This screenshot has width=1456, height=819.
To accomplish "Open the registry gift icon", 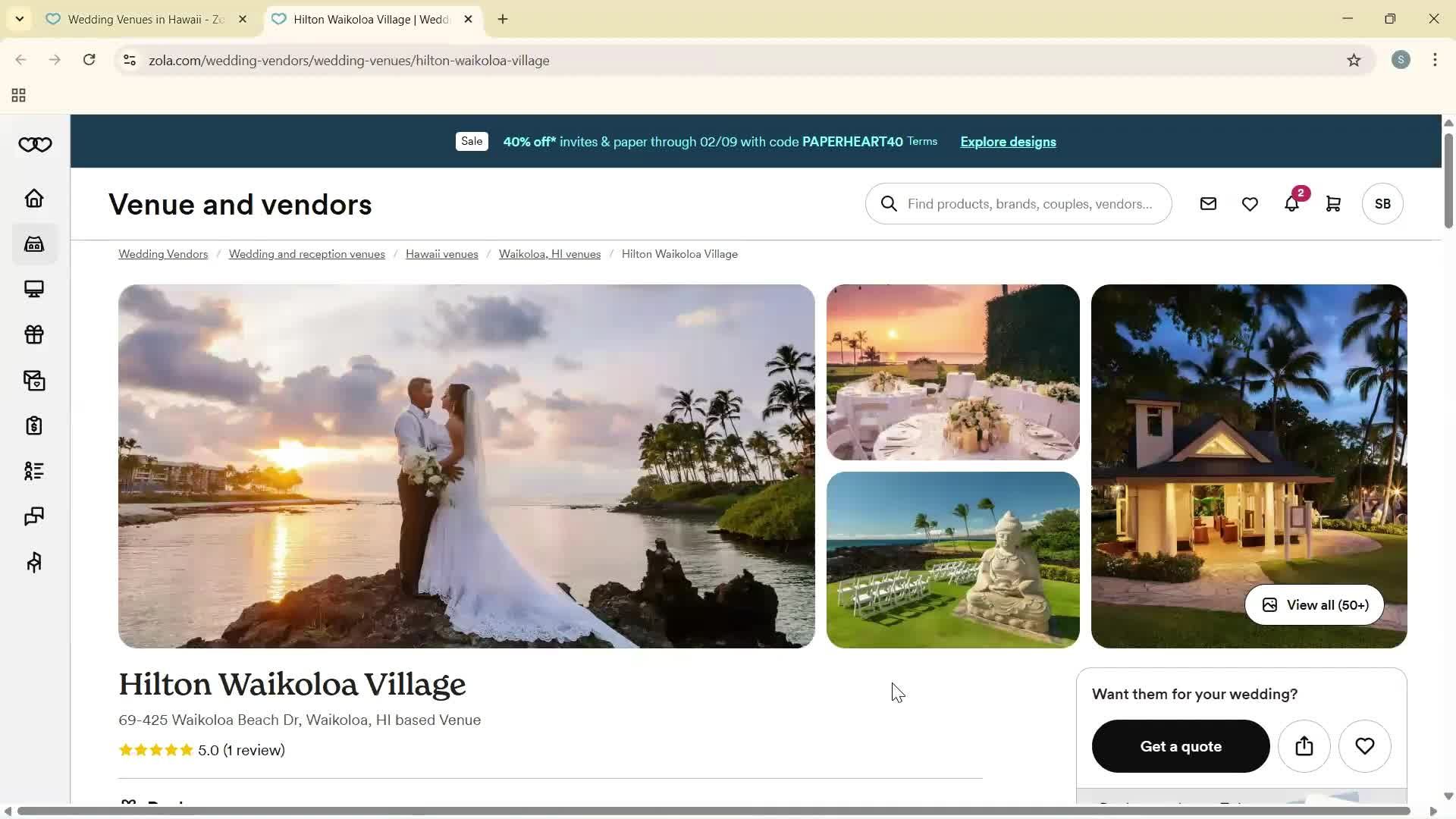I will (x=34, y=334).
